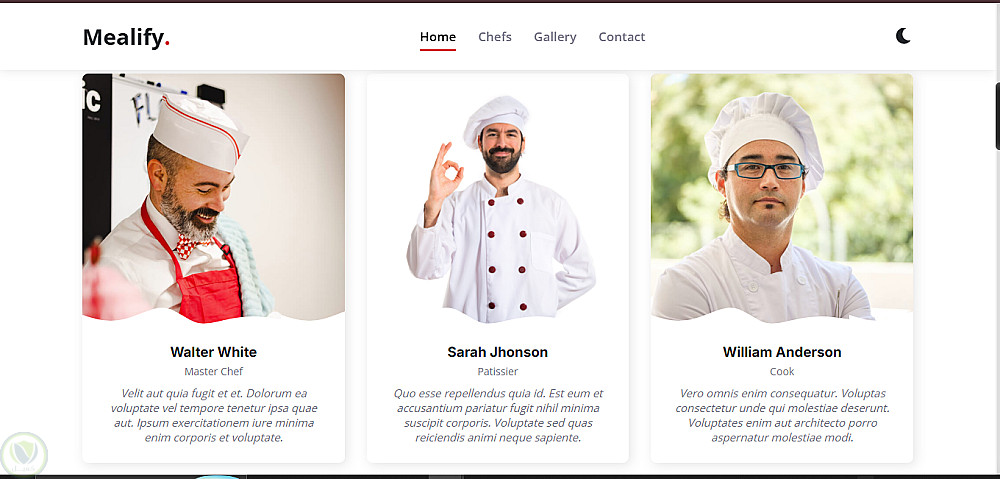This screenshot has height=479, width=1000.
Task: Click William Anderson's chef photo
Action: click(782, 198)
